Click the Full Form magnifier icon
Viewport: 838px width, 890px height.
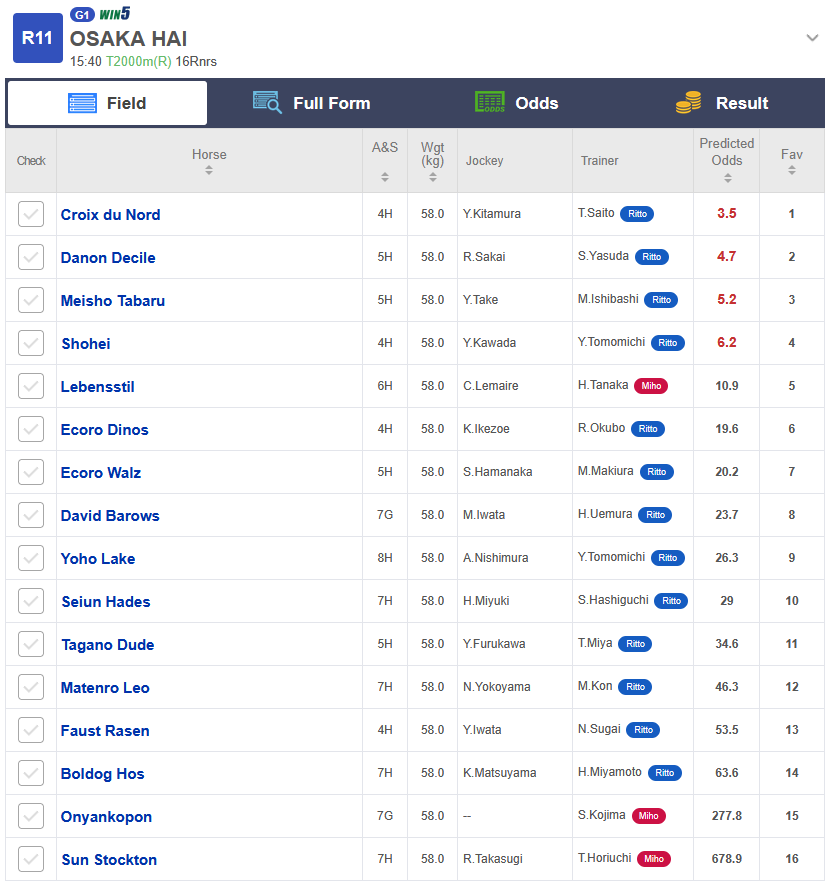tap(267, 102)
